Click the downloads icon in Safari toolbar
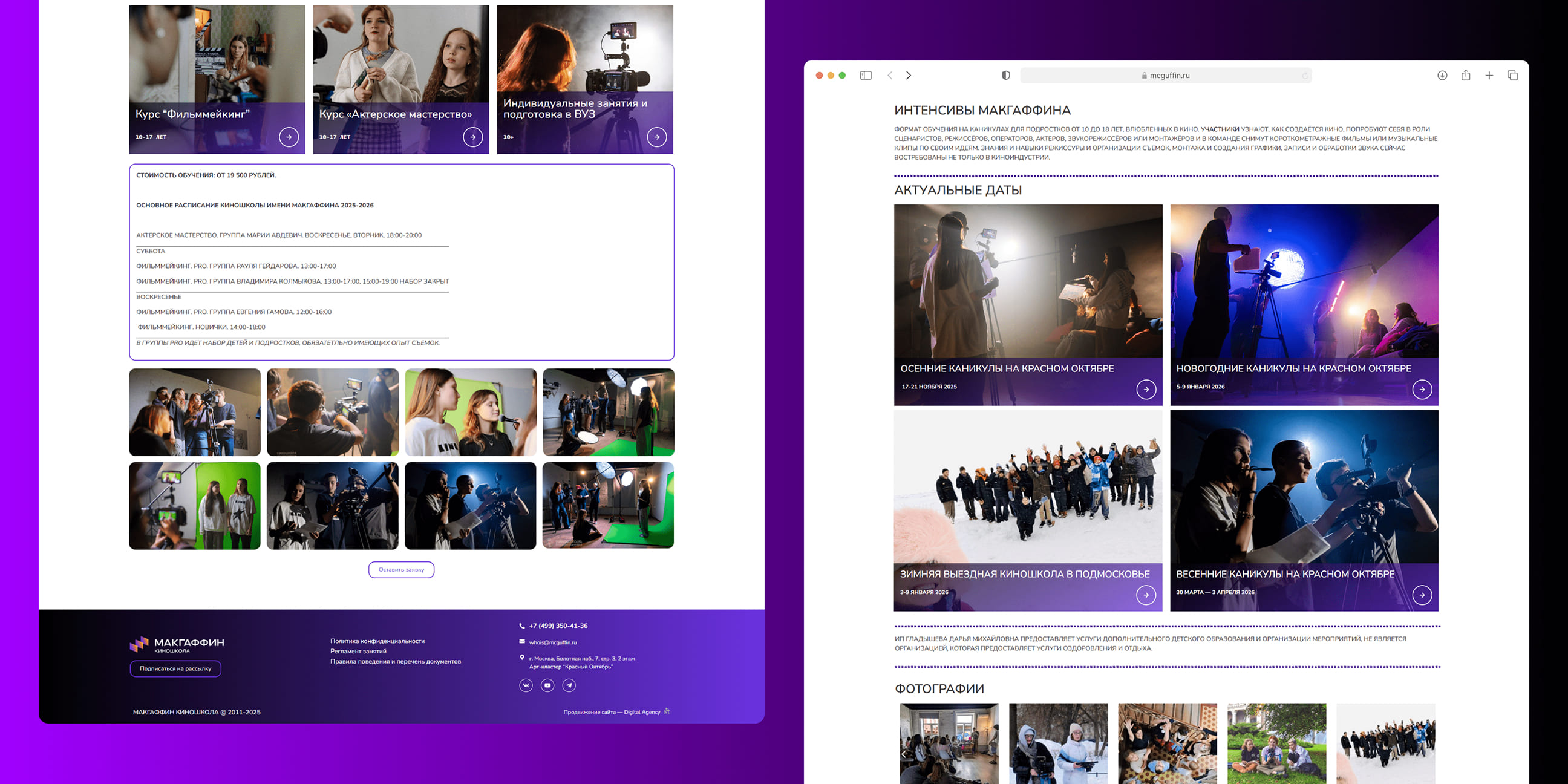1568x784 pixels. 1442,76
